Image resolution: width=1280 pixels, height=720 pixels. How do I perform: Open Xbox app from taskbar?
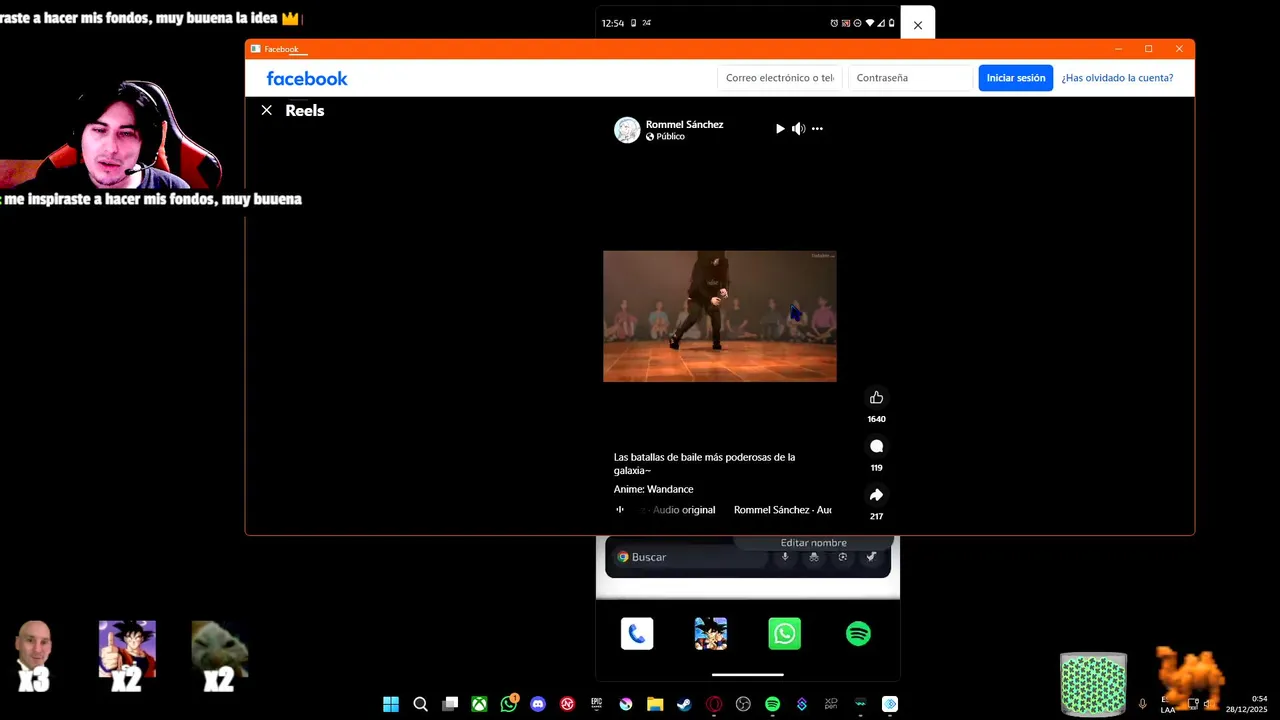(x=480, y=704)
